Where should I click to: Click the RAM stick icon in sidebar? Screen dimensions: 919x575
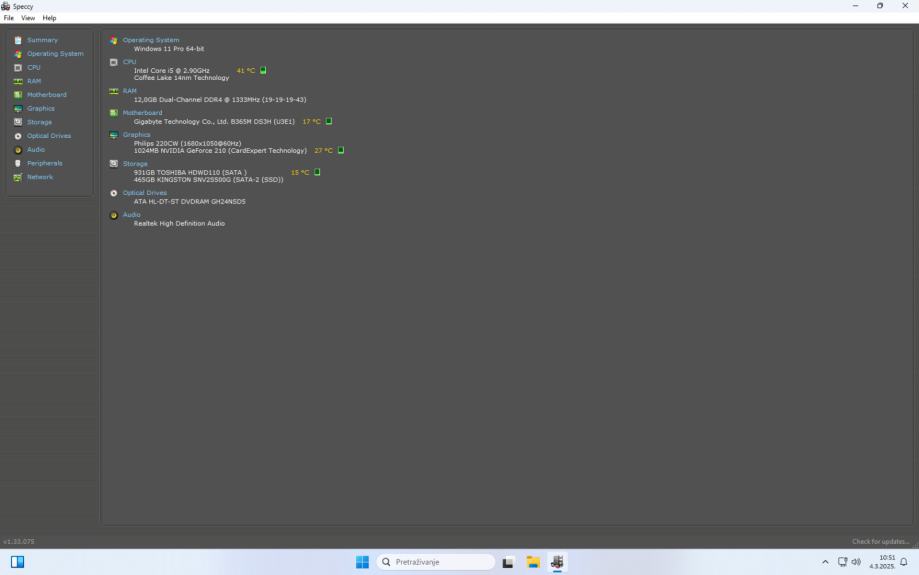18,81
